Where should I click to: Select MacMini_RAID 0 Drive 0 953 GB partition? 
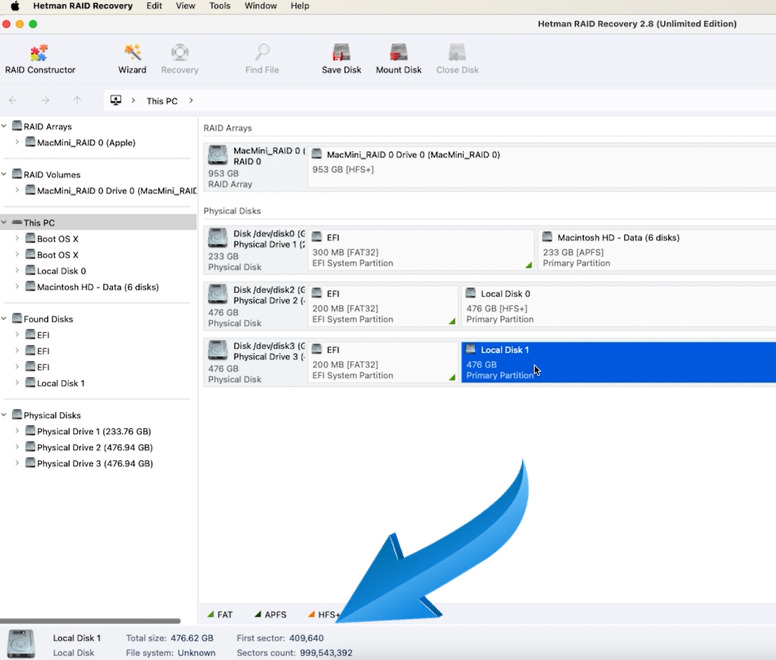point(542,166)
